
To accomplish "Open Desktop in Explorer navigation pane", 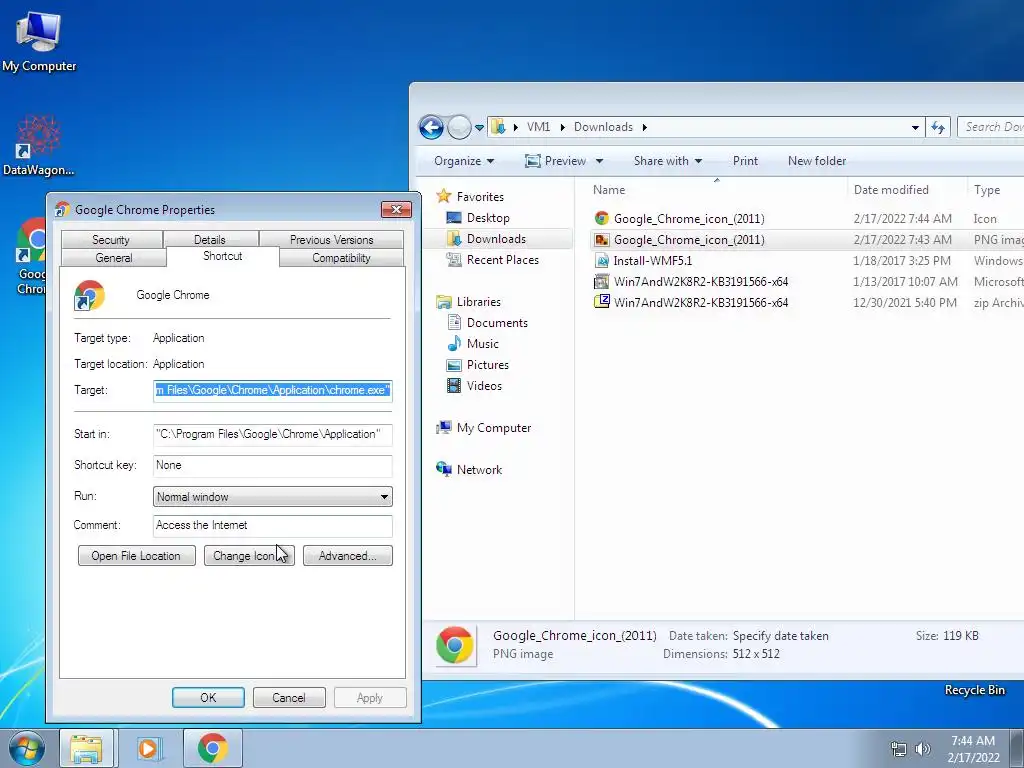I will click(487, 217).
